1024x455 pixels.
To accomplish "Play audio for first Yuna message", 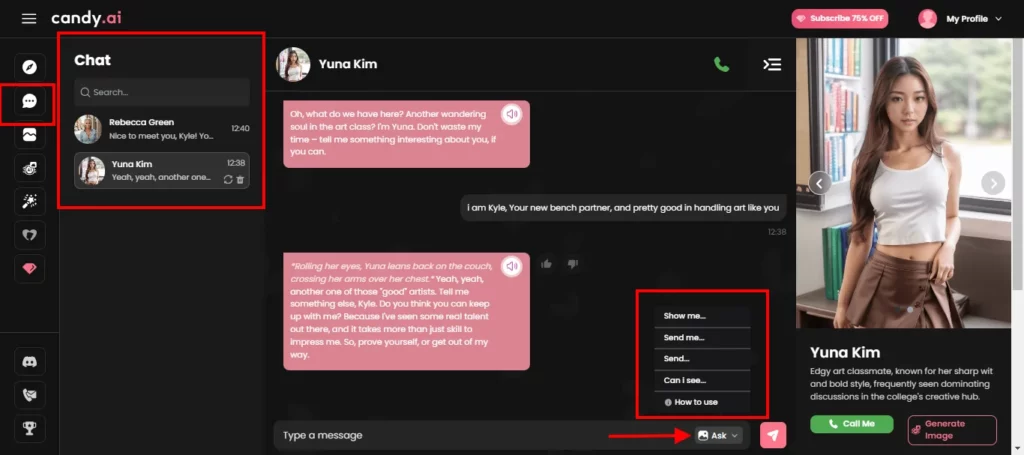I will [511, 114].
